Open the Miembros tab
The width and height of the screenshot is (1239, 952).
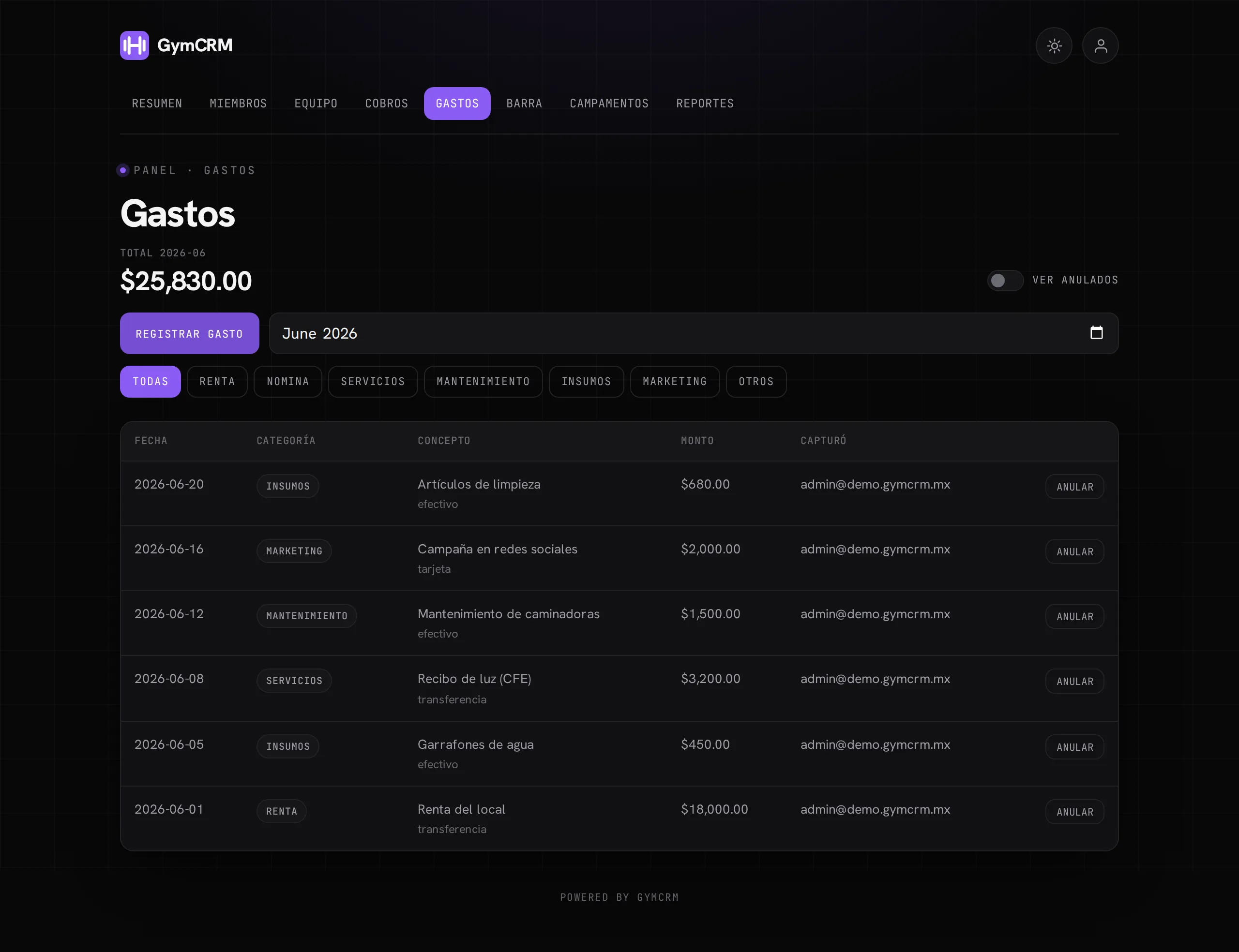pyautogui.click(x=238, y=104)
